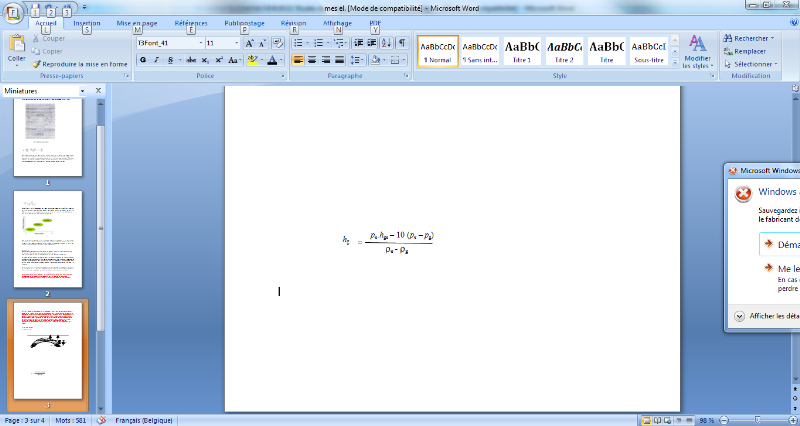Toggle justified text alignment
The width and height of the screenshot is (800, 426).
point(340,60)
